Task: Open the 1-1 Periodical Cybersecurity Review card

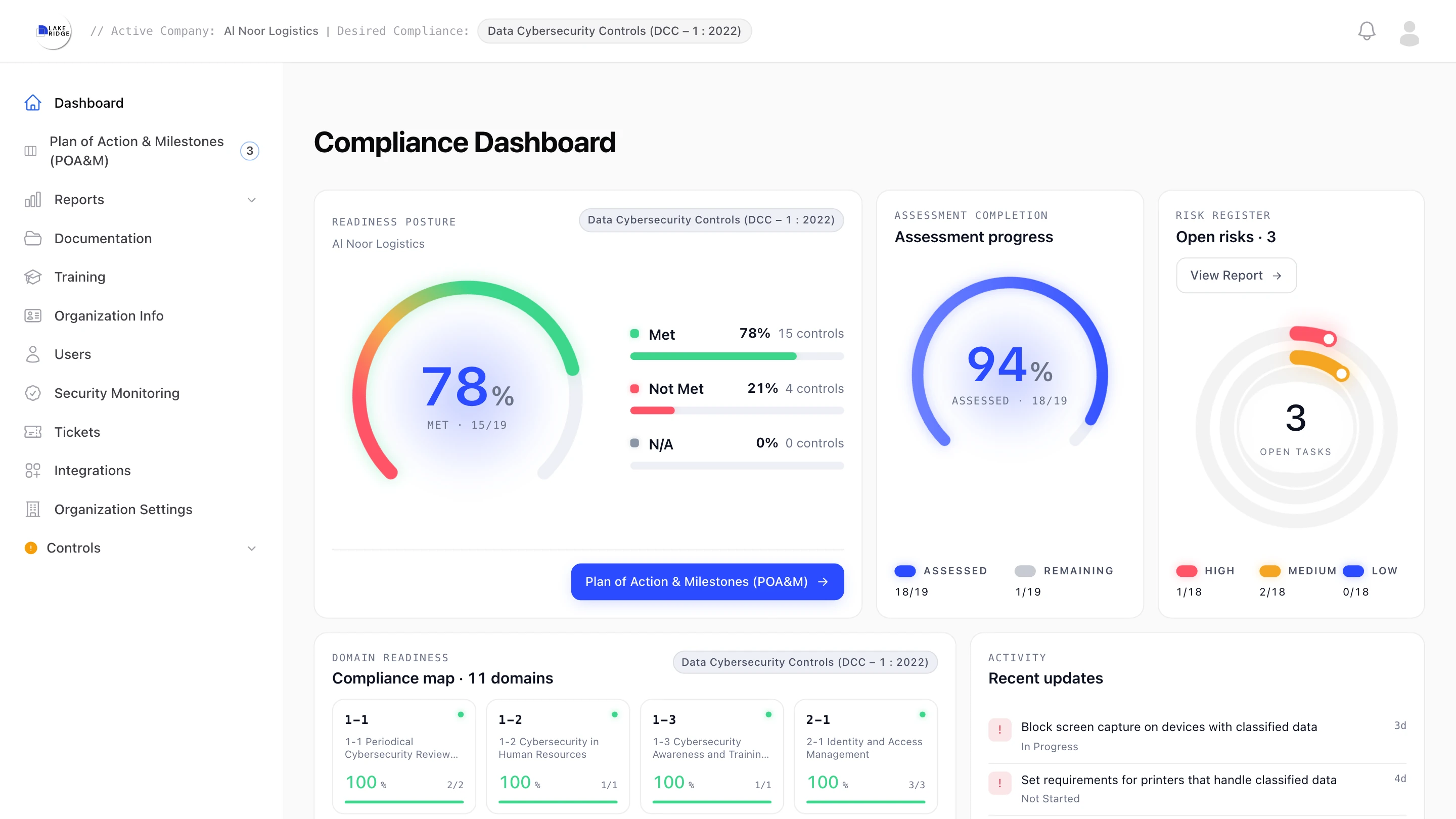Action: pos(404,756)
